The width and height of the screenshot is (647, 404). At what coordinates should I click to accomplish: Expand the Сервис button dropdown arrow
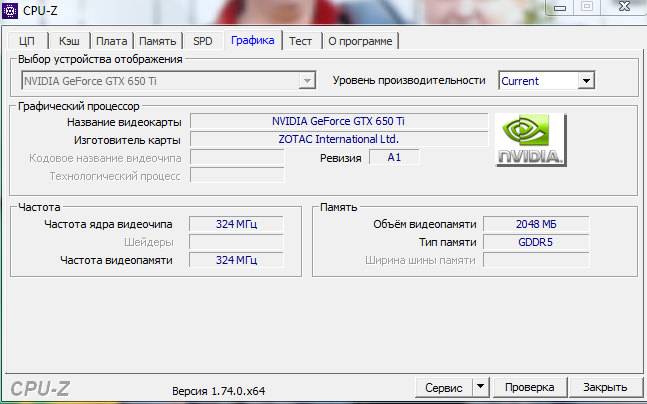pyautogui.click(x=480, y=387)
